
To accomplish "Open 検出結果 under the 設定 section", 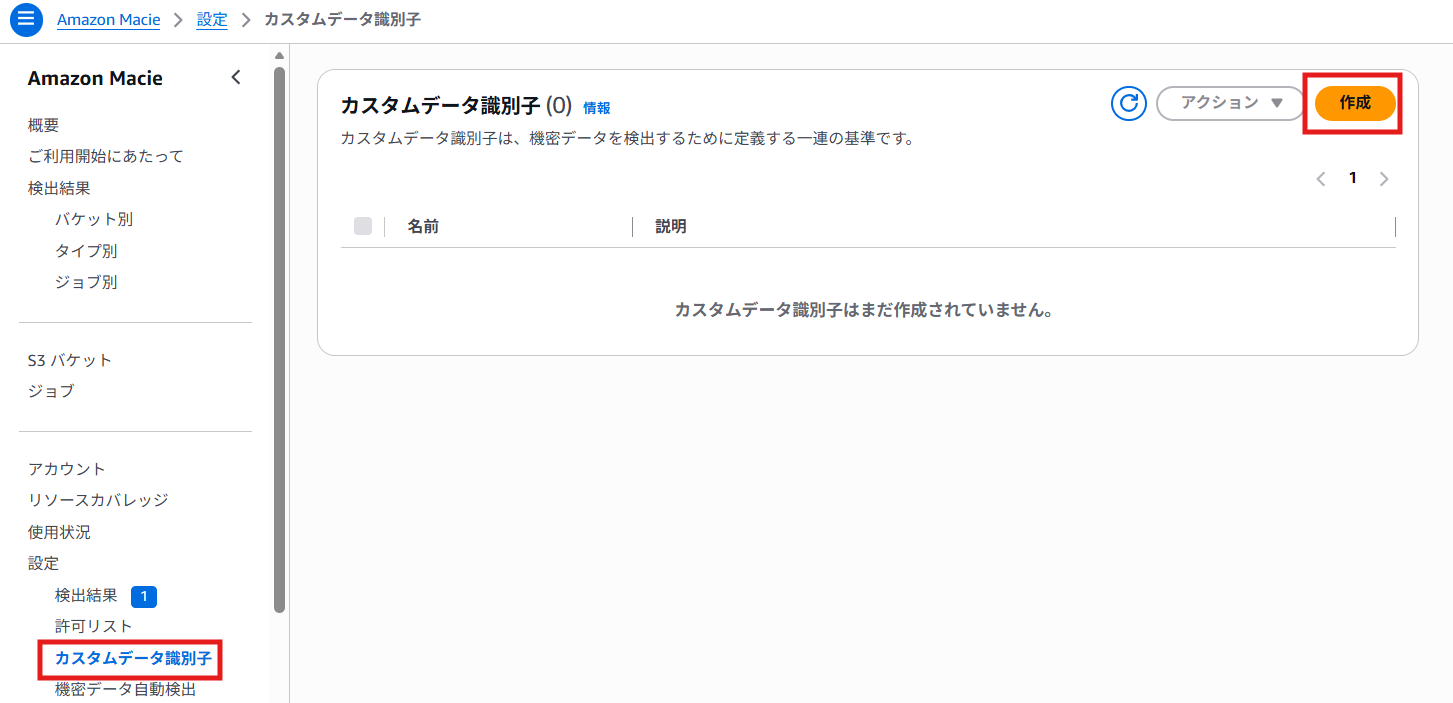I will click(x=86, y=596).
